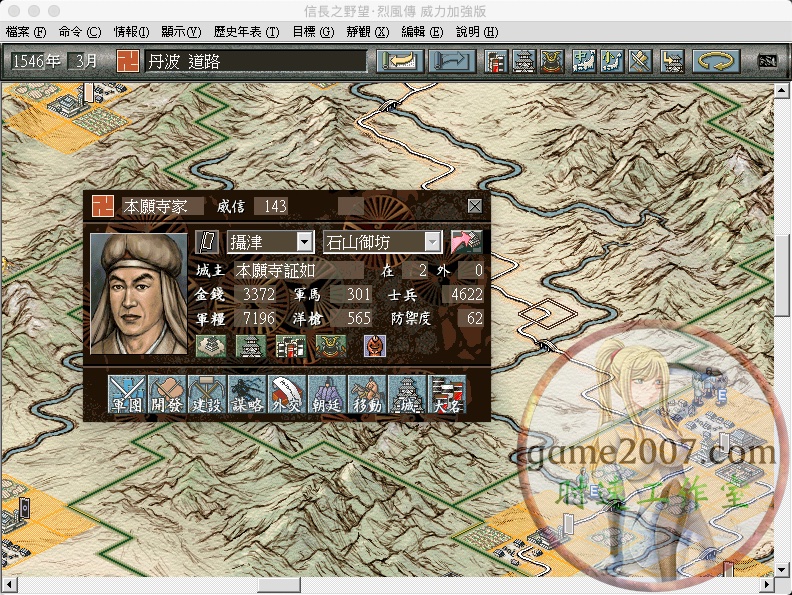Screen dimensions: 792x595
Task: Click the 金錢 value 3372
Action: pyautogui.click(x=256, y=294)
